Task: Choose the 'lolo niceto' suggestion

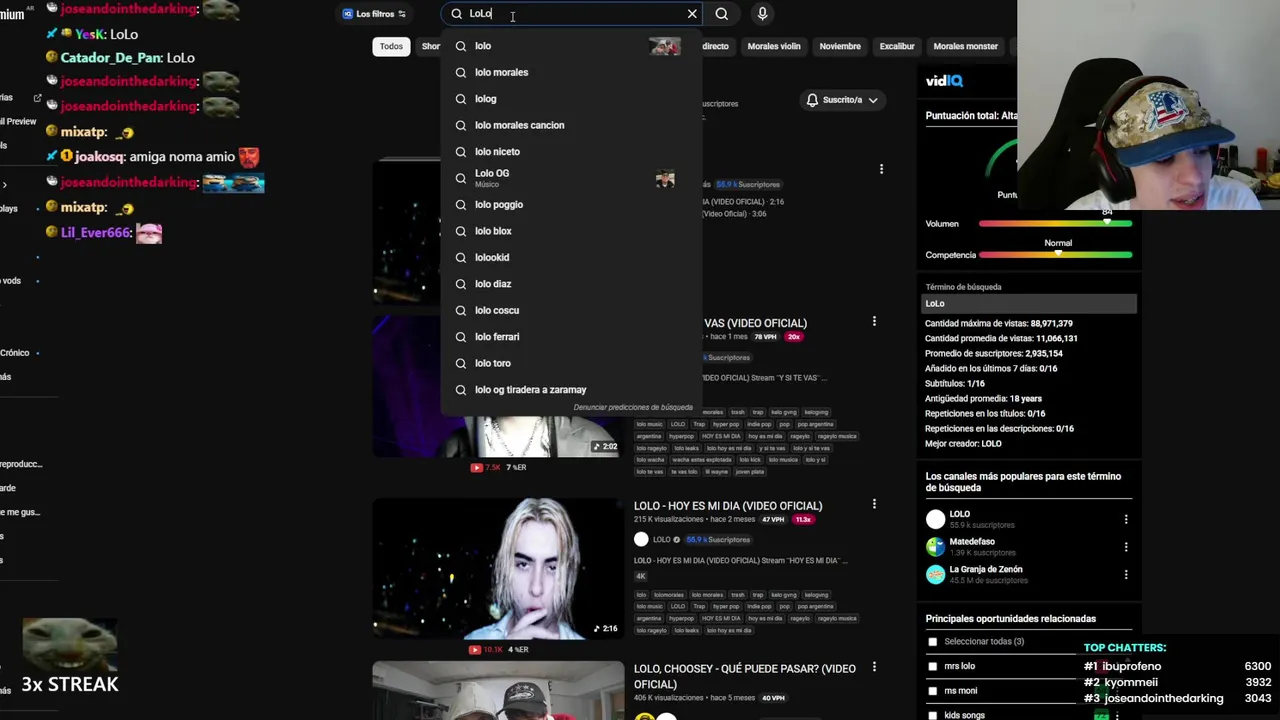Action: coord(571,152)
